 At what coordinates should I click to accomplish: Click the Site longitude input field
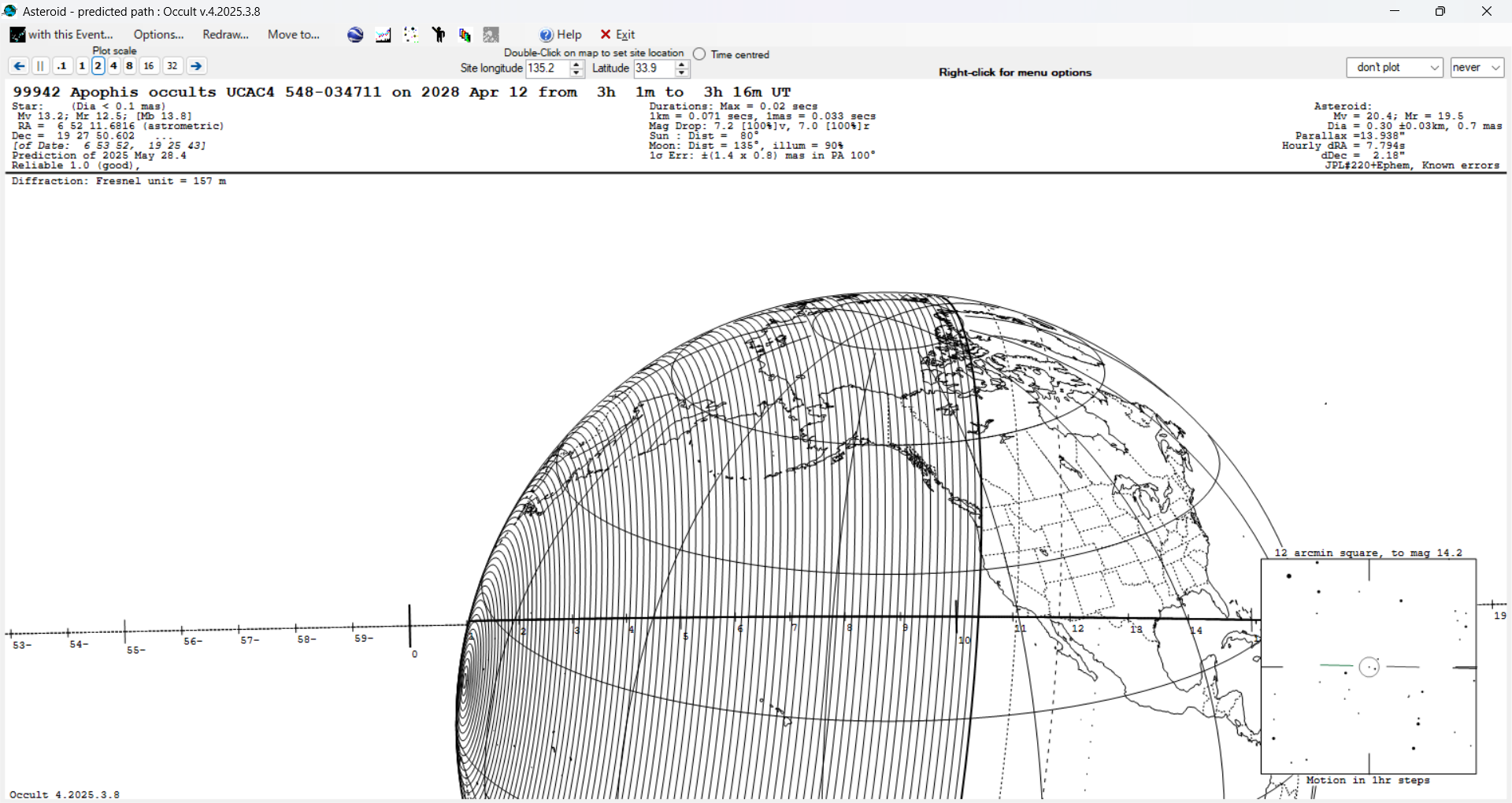tap(547, 68)
